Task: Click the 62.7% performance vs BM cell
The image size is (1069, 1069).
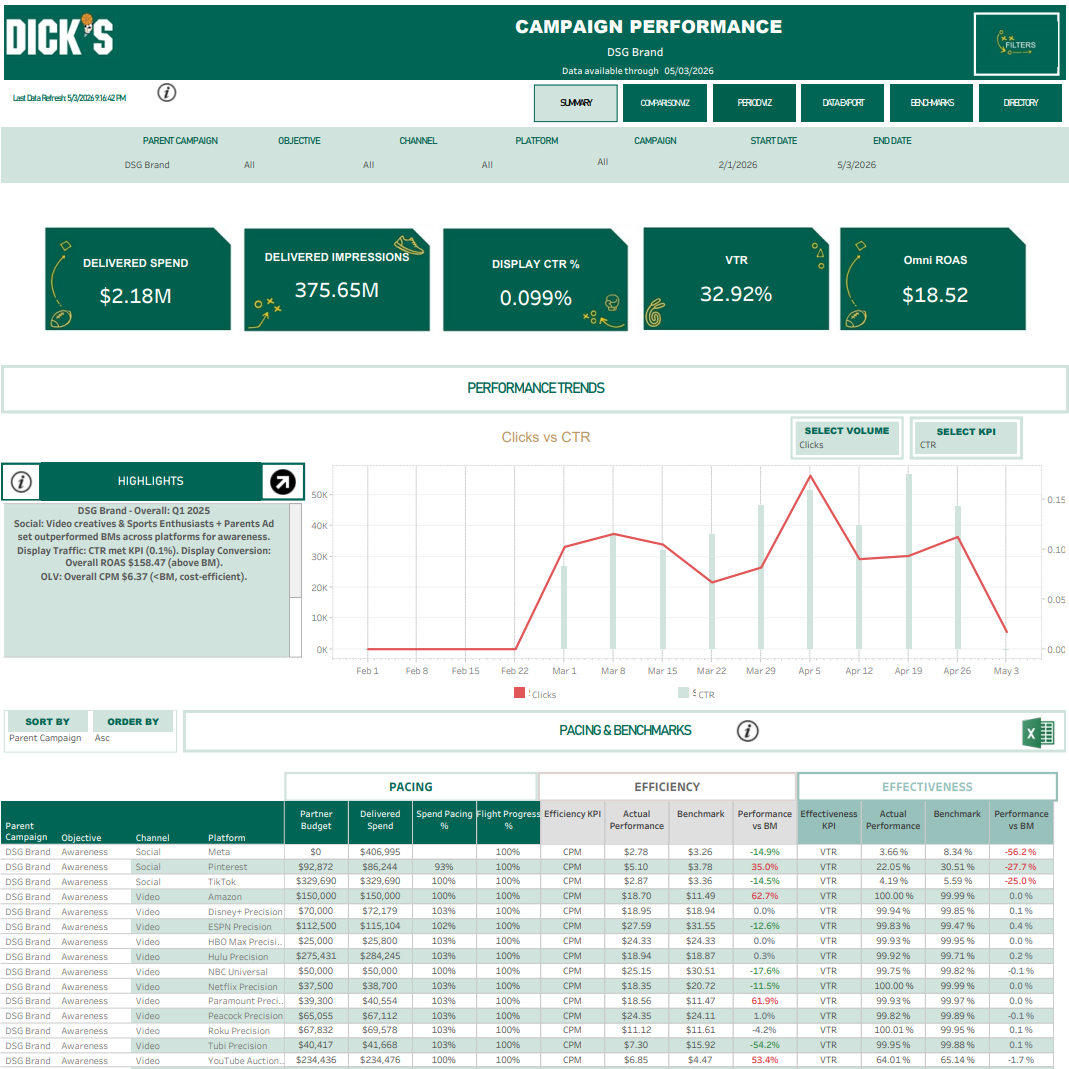Action: coord(765,897)
